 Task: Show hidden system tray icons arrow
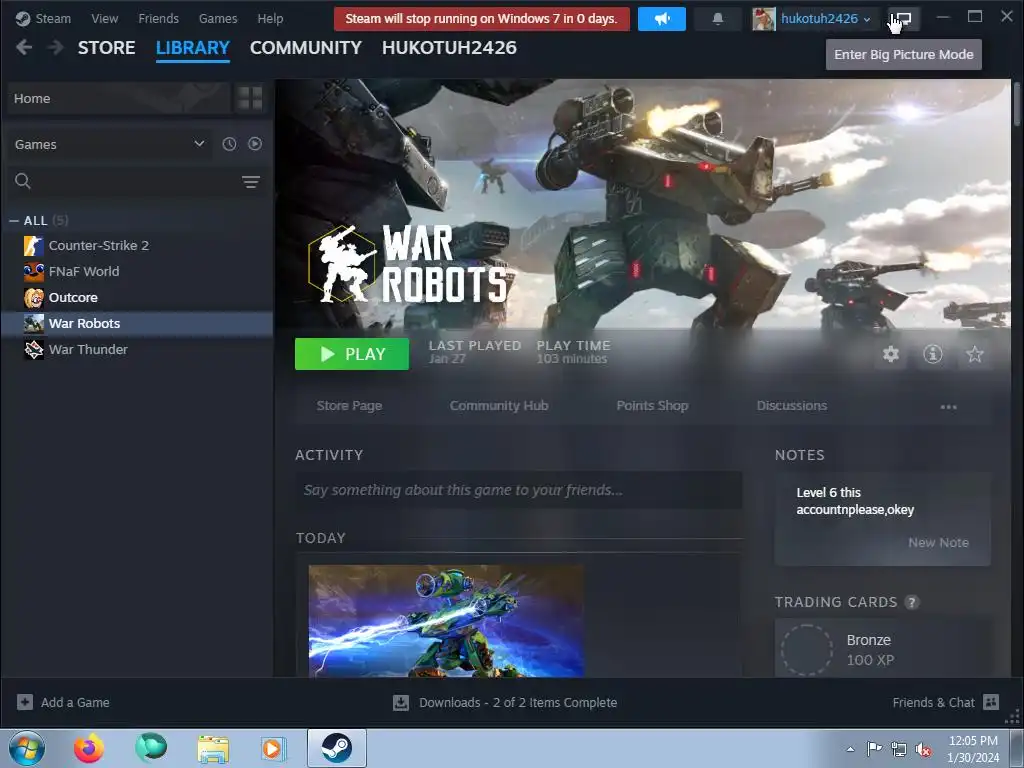tap(850, 749)
